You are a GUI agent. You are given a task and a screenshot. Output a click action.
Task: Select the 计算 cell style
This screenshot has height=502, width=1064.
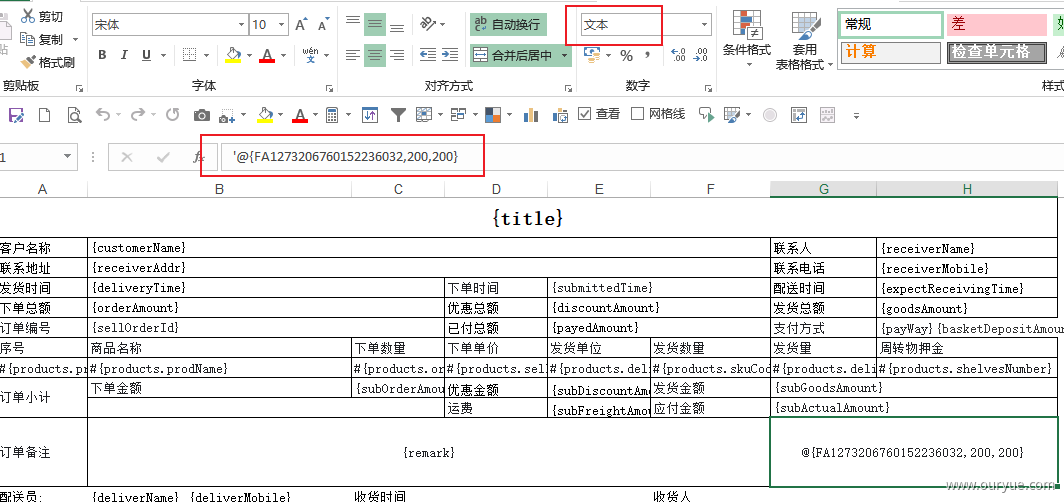(x=891, y=52)
